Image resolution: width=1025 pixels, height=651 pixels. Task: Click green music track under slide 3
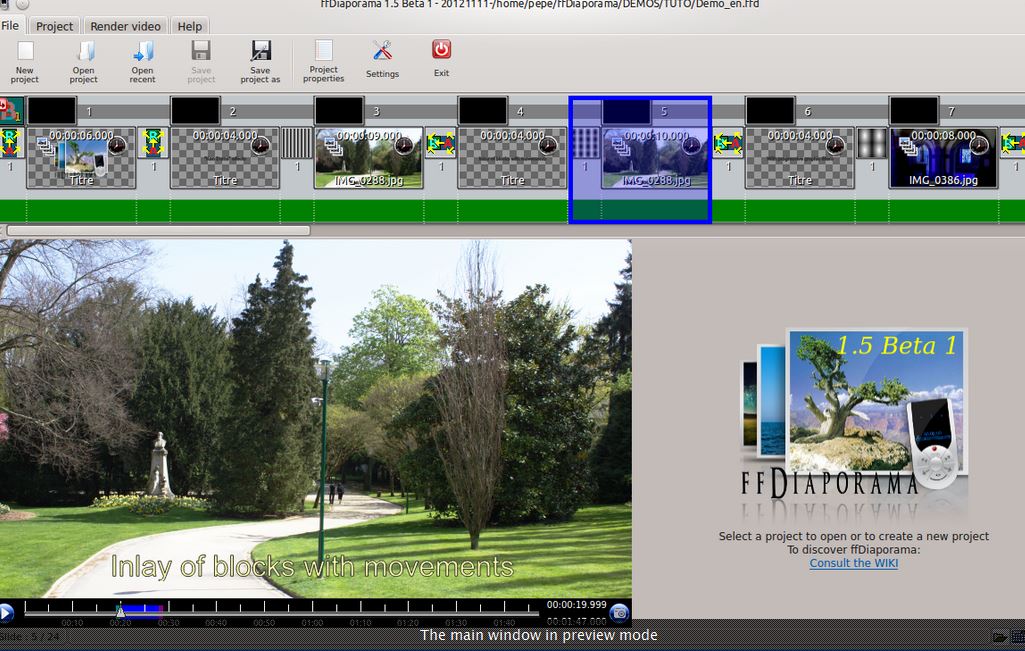pyautogui.click(x=369, y=210)
